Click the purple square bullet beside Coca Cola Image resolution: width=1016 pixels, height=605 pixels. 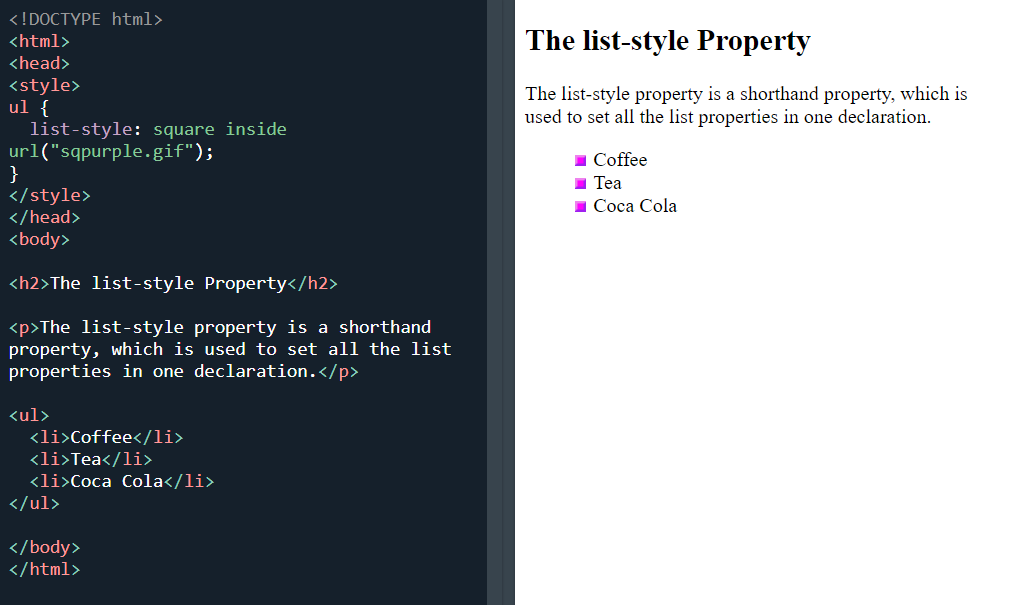coord(580,207)
